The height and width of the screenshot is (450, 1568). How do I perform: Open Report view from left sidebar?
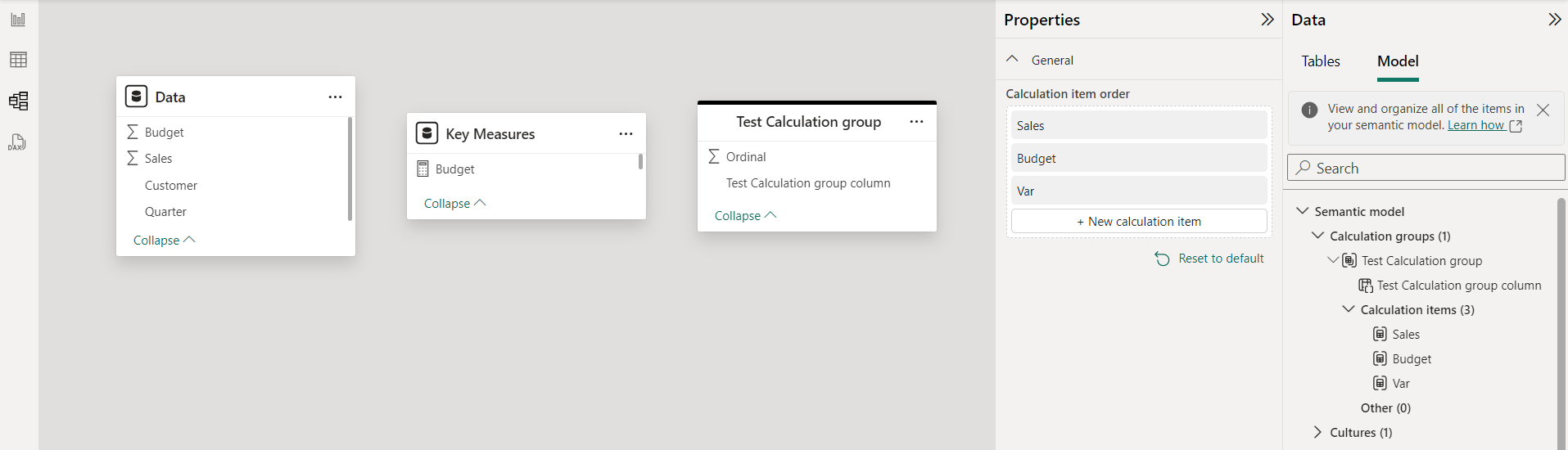pyautogui.click(x=18, y=19)
